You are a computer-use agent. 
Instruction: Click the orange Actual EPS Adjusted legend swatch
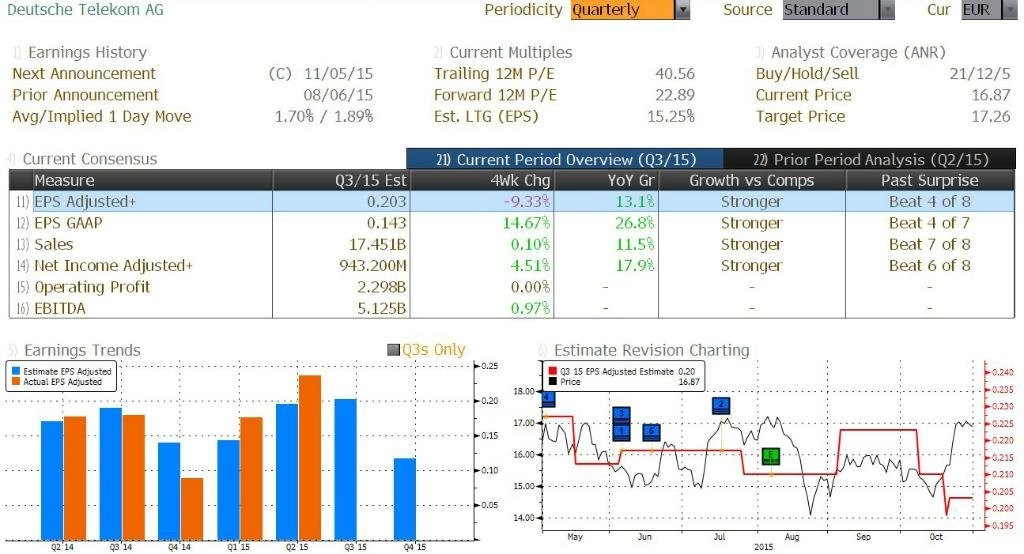coord(16,382)
